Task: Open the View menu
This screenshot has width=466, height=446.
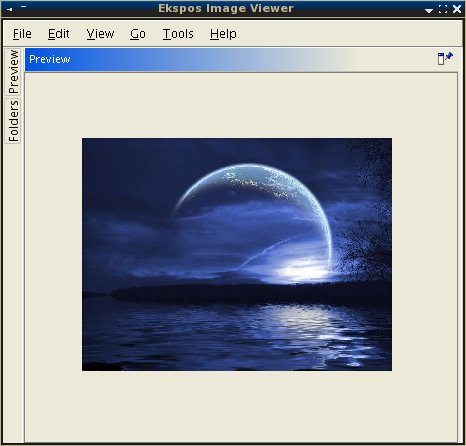Action: (x=100, y=34)
